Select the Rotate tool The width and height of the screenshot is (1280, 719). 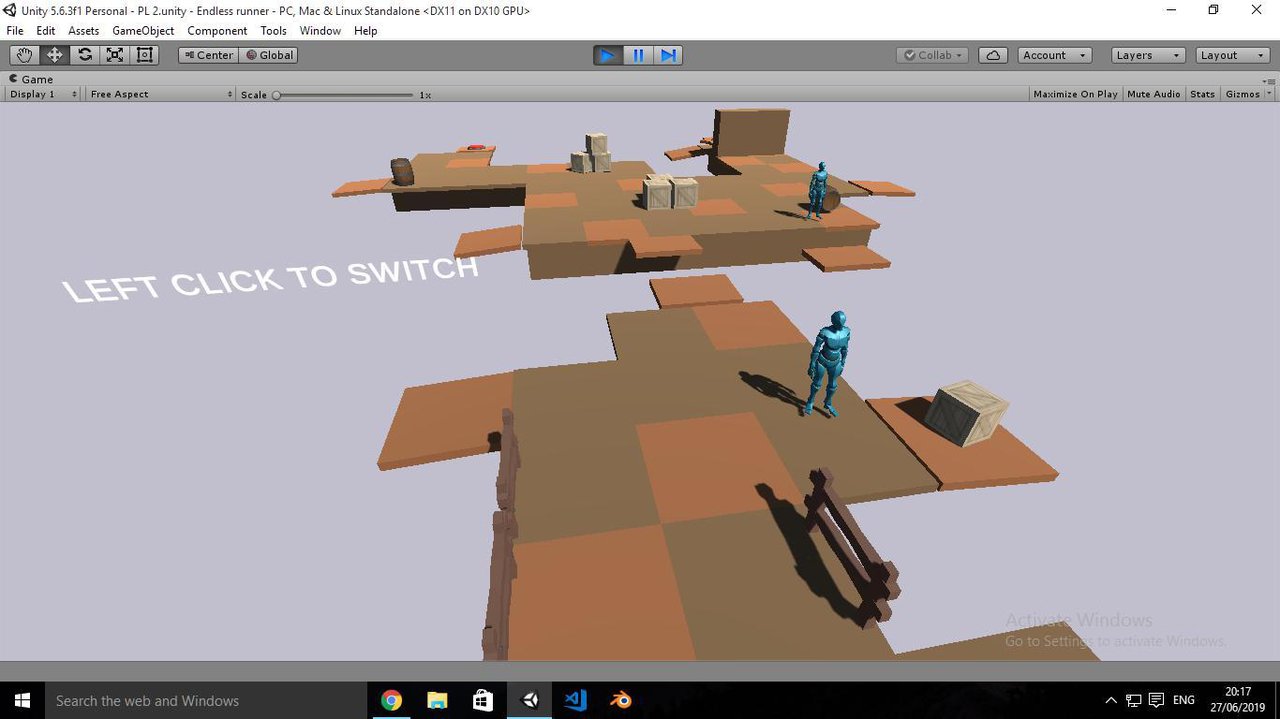(x=85, y=55)
